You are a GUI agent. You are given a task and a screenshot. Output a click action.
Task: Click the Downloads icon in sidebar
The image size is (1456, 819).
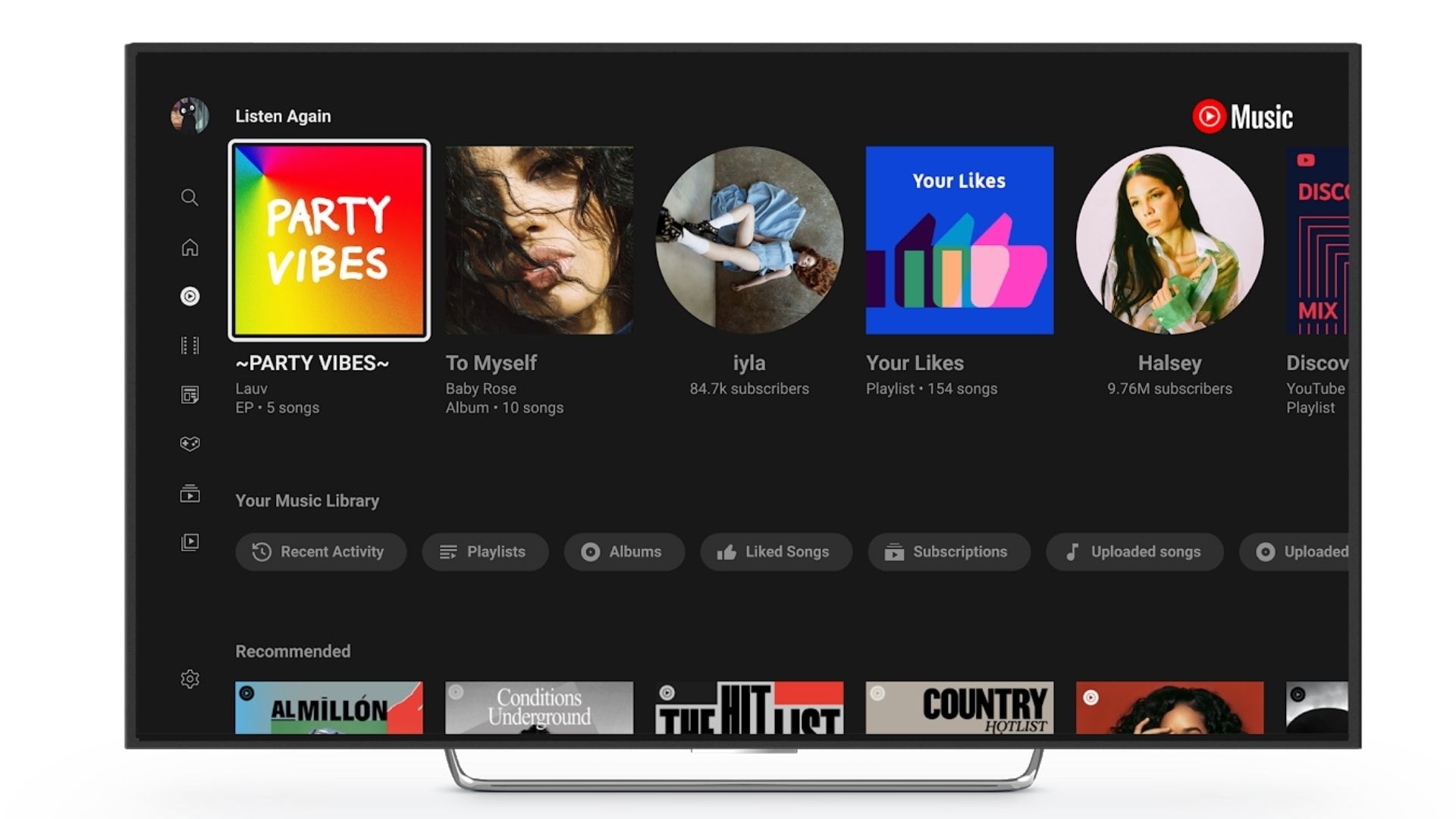190,542
